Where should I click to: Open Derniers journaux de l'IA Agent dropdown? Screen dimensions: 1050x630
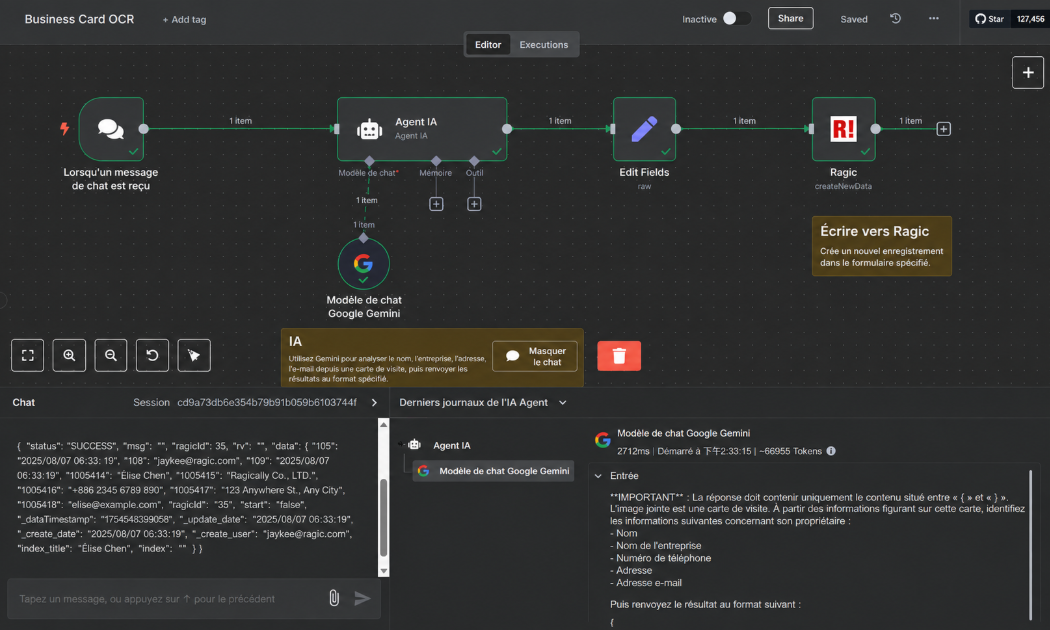click(483, 402)
